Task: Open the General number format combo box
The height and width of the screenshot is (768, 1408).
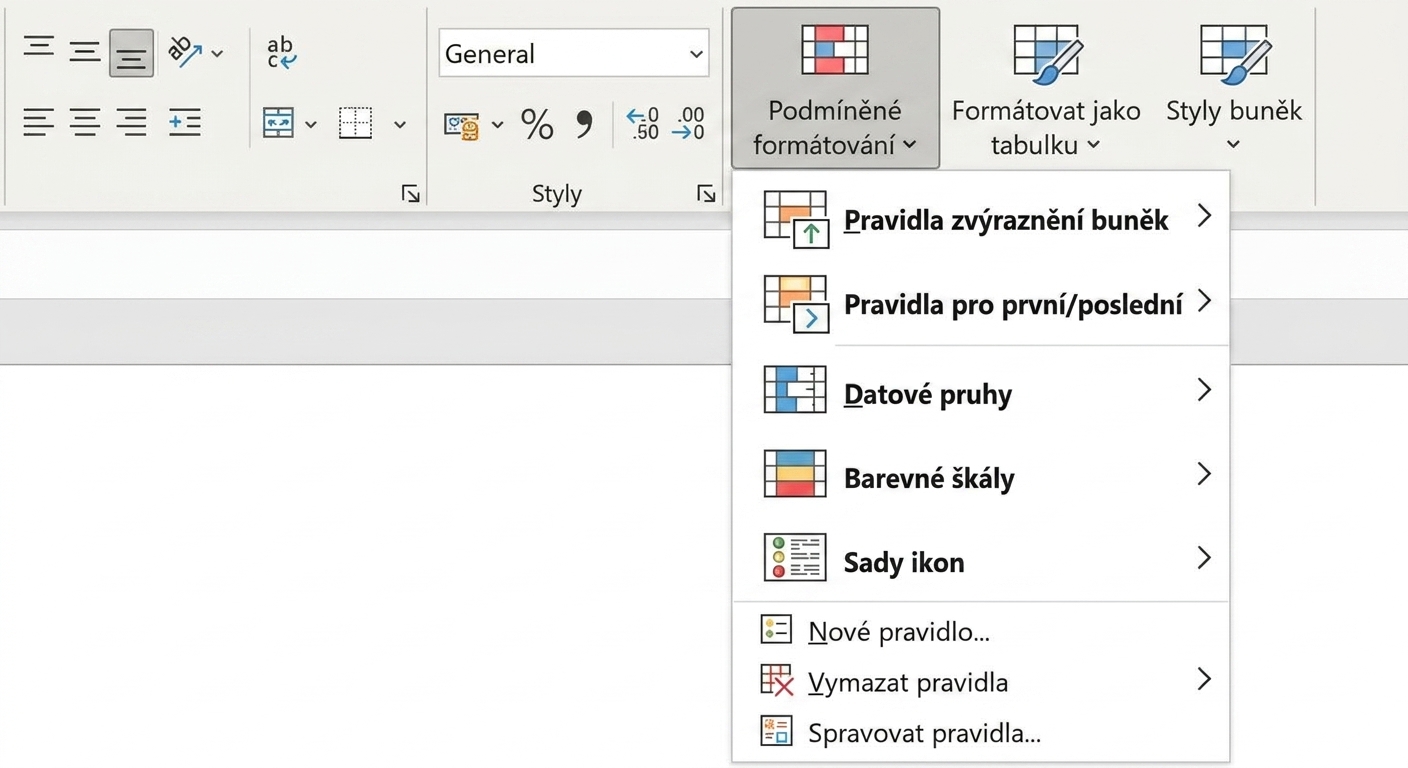Action: pyautogui.click(x=574, y=53)
